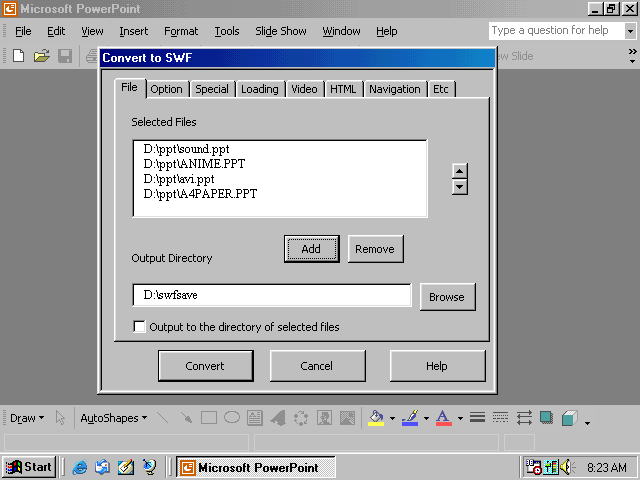Switch to the Video tab
Viewport: 640px width, 480px height.
304,89
